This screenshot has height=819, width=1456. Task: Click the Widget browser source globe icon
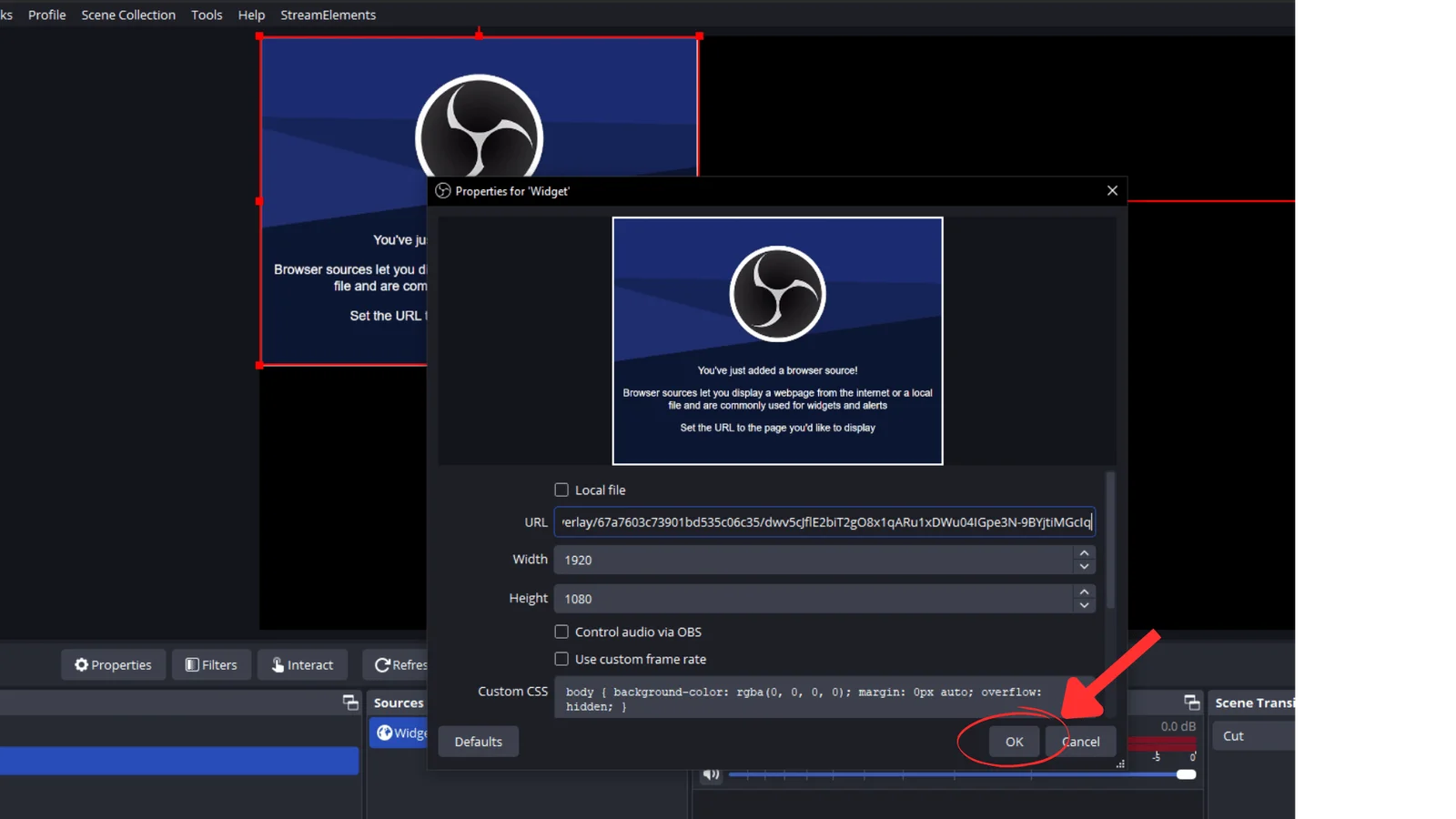coord(385,733)
